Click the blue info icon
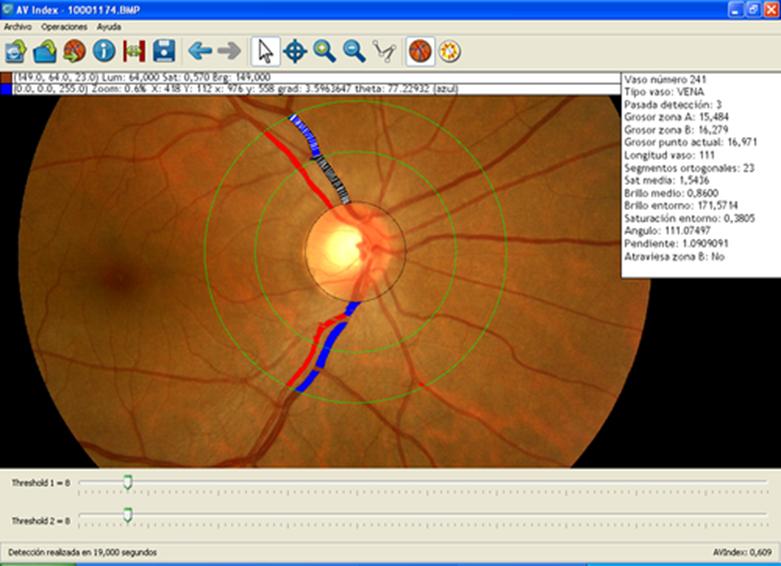Viewport: 781px width, 566px height. coord(103,50)
